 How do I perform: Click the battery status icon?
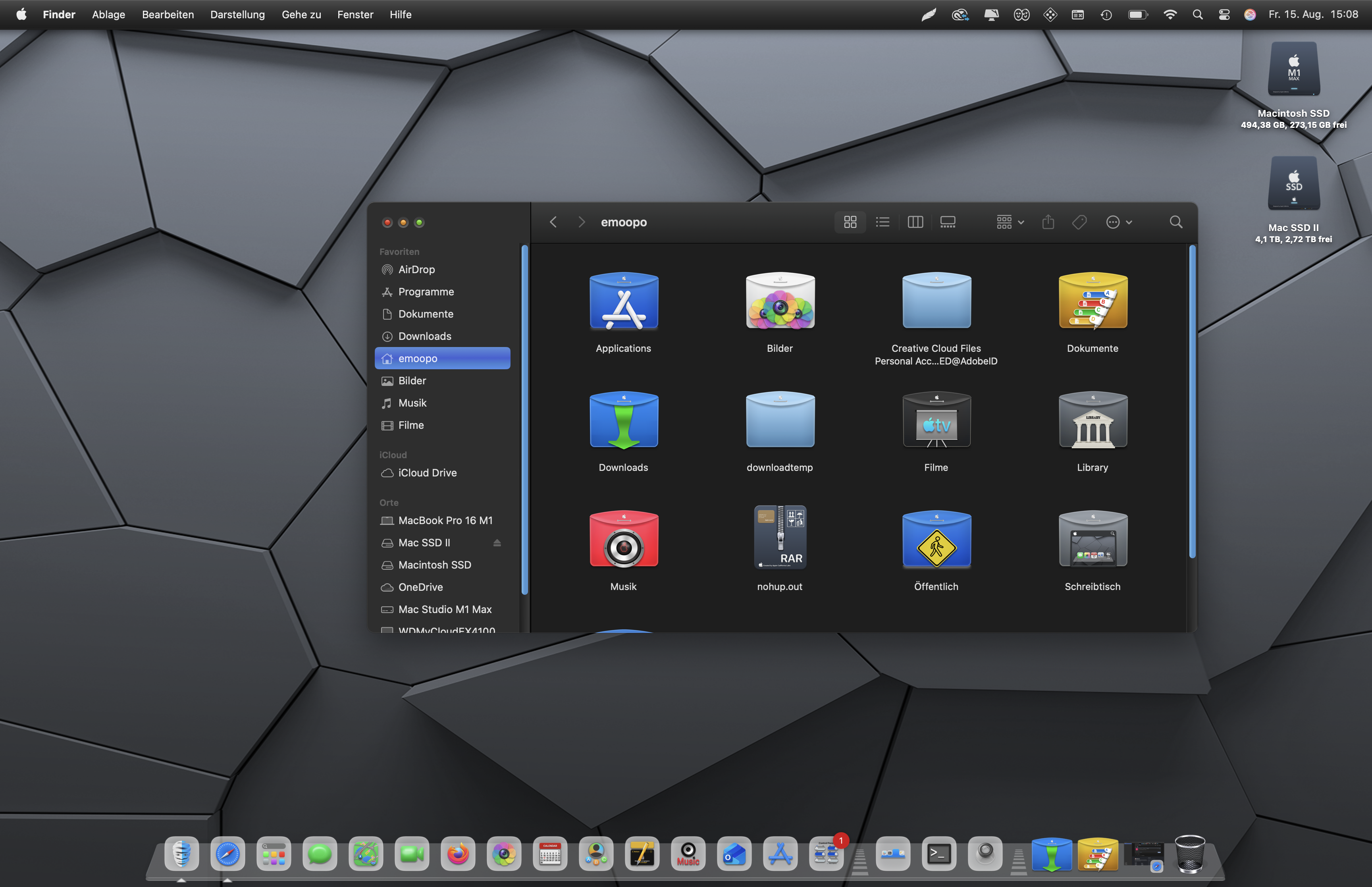coord(1138,15)
